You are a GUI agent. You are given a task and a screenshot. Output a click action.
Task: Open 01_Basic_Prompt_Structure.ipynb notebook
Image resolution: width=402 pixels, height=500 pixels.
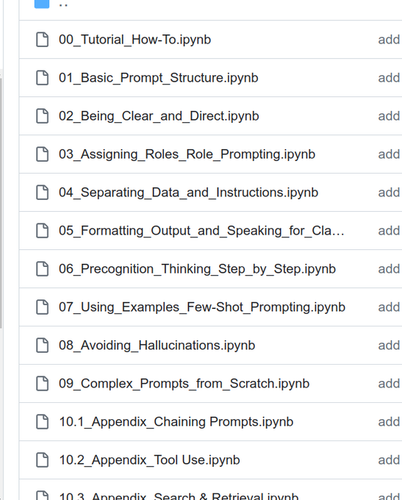[x=158, y=78]
